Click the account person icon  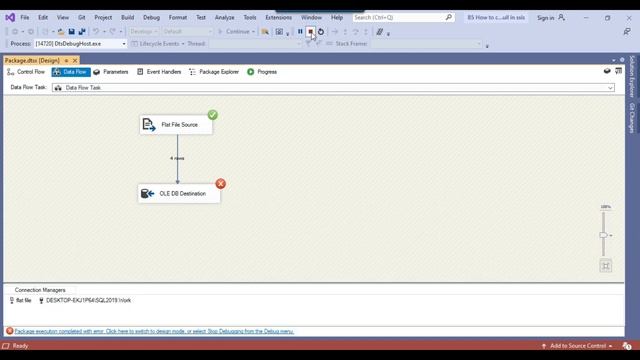pyautogui.click(x=562, y=18)
